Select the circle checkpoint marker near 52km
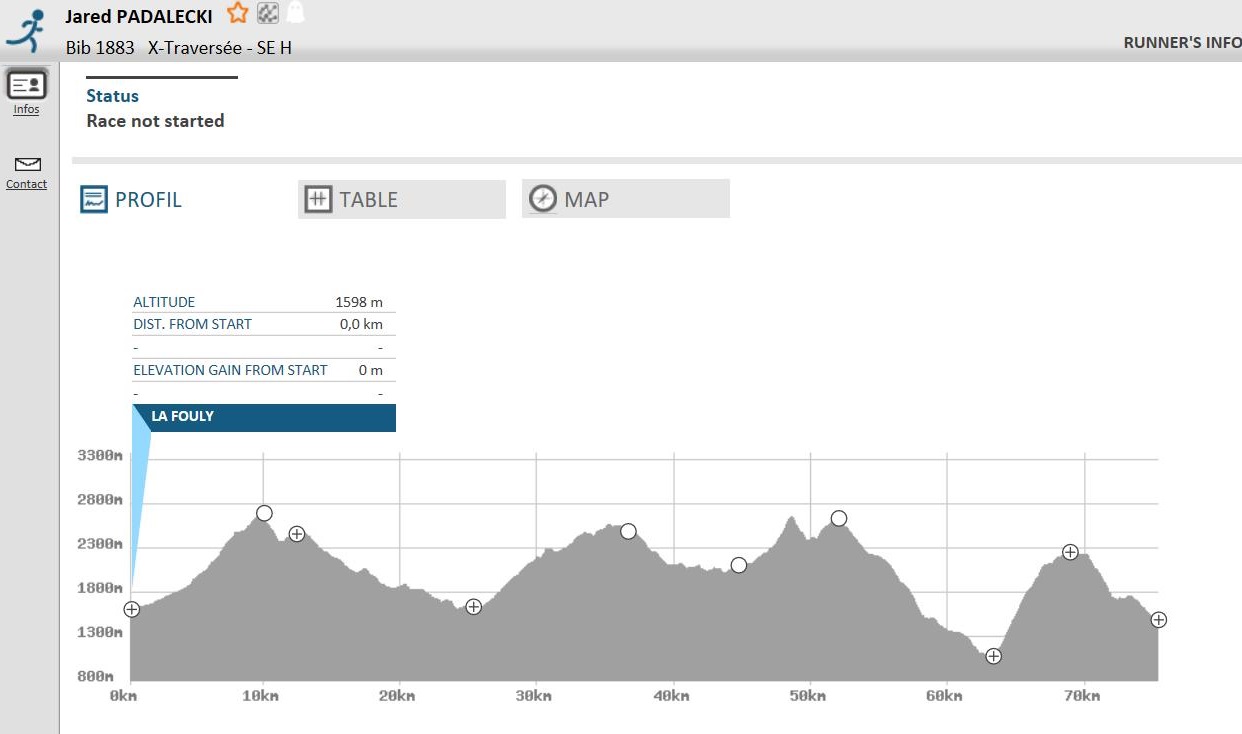 click(x=839, y=518)
